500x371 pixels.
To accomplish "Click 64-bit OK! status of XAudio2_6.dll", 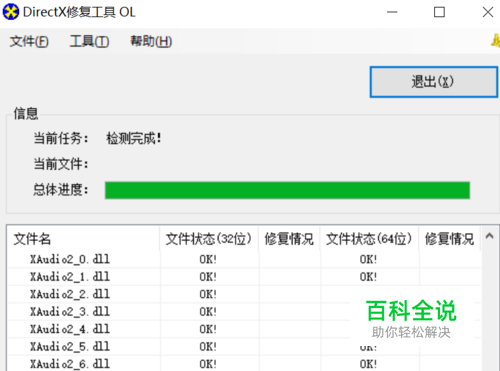I will (368, 364).
